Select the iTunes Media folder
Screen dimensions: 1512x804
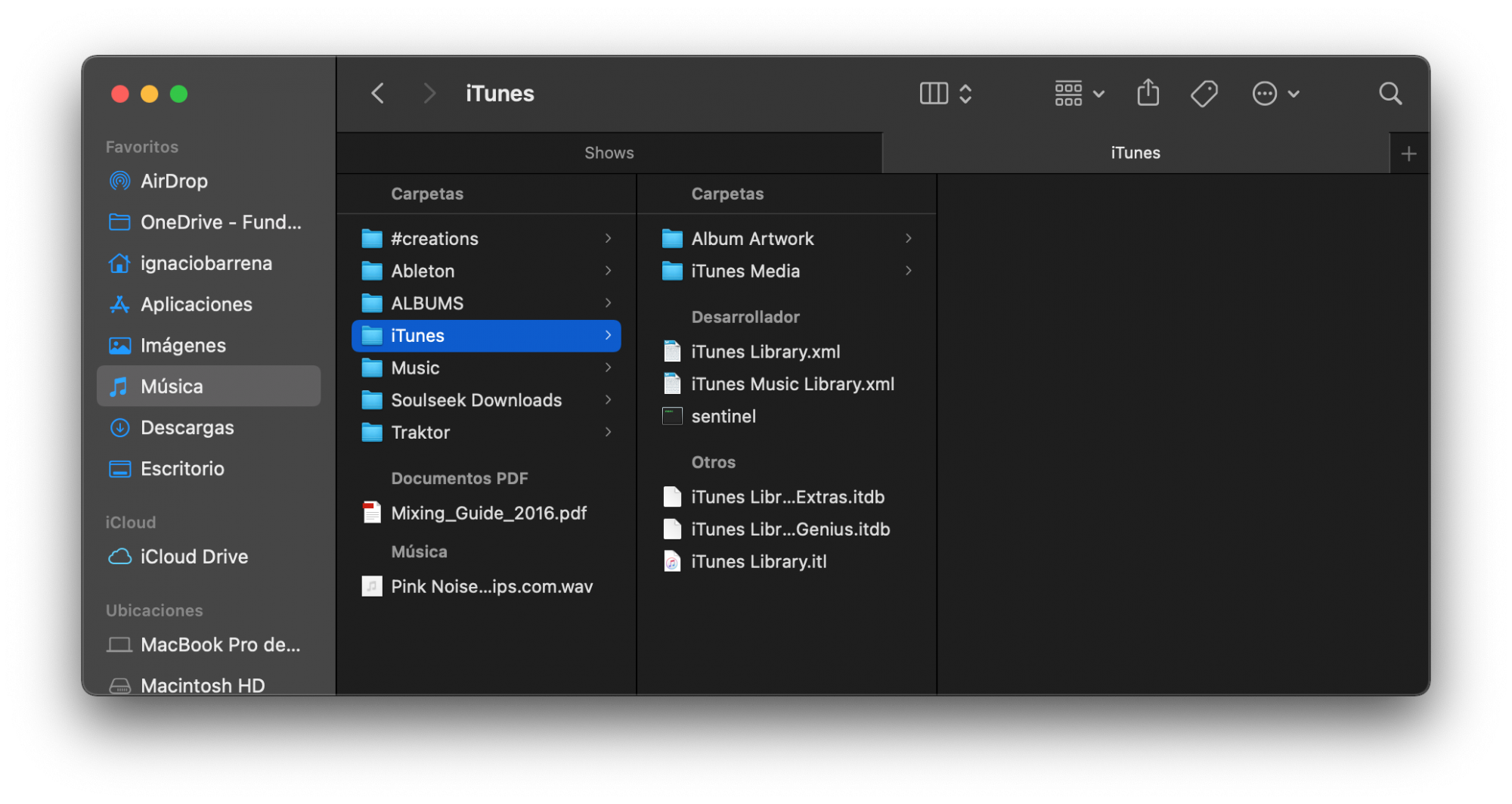787,271
